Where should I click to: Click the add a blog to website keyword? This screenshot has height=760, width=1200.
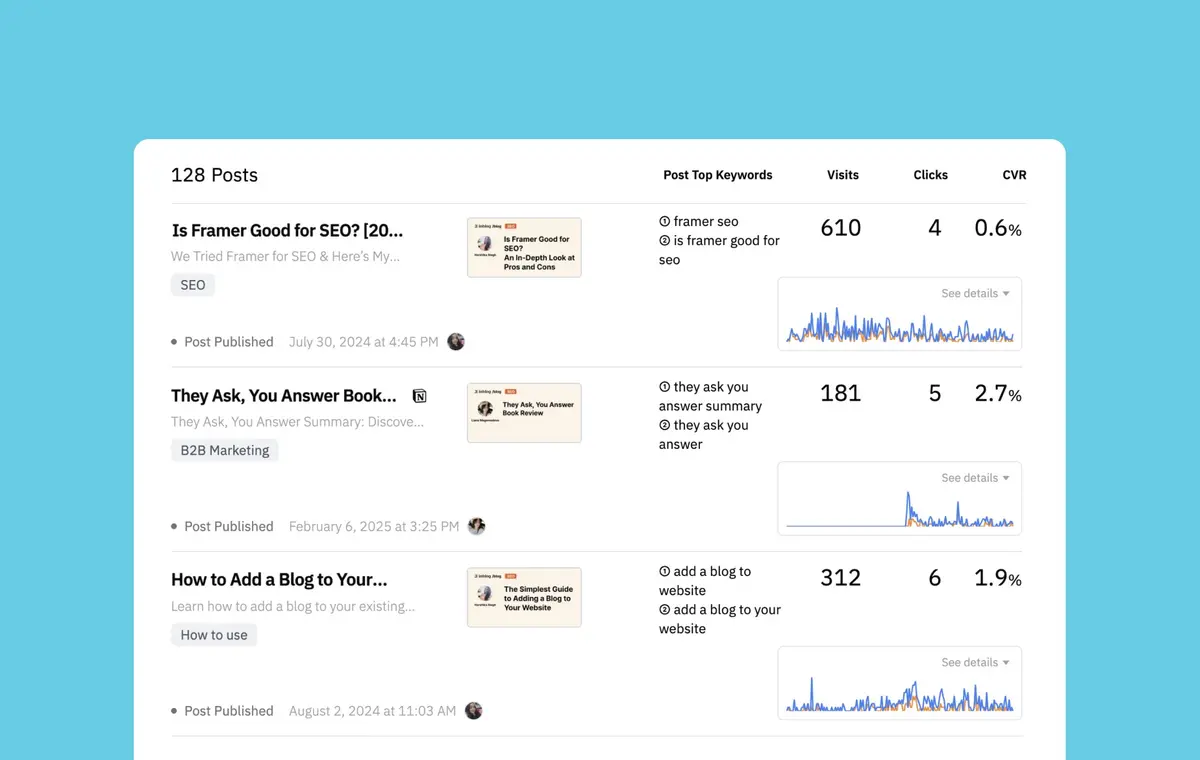(705, 581)
